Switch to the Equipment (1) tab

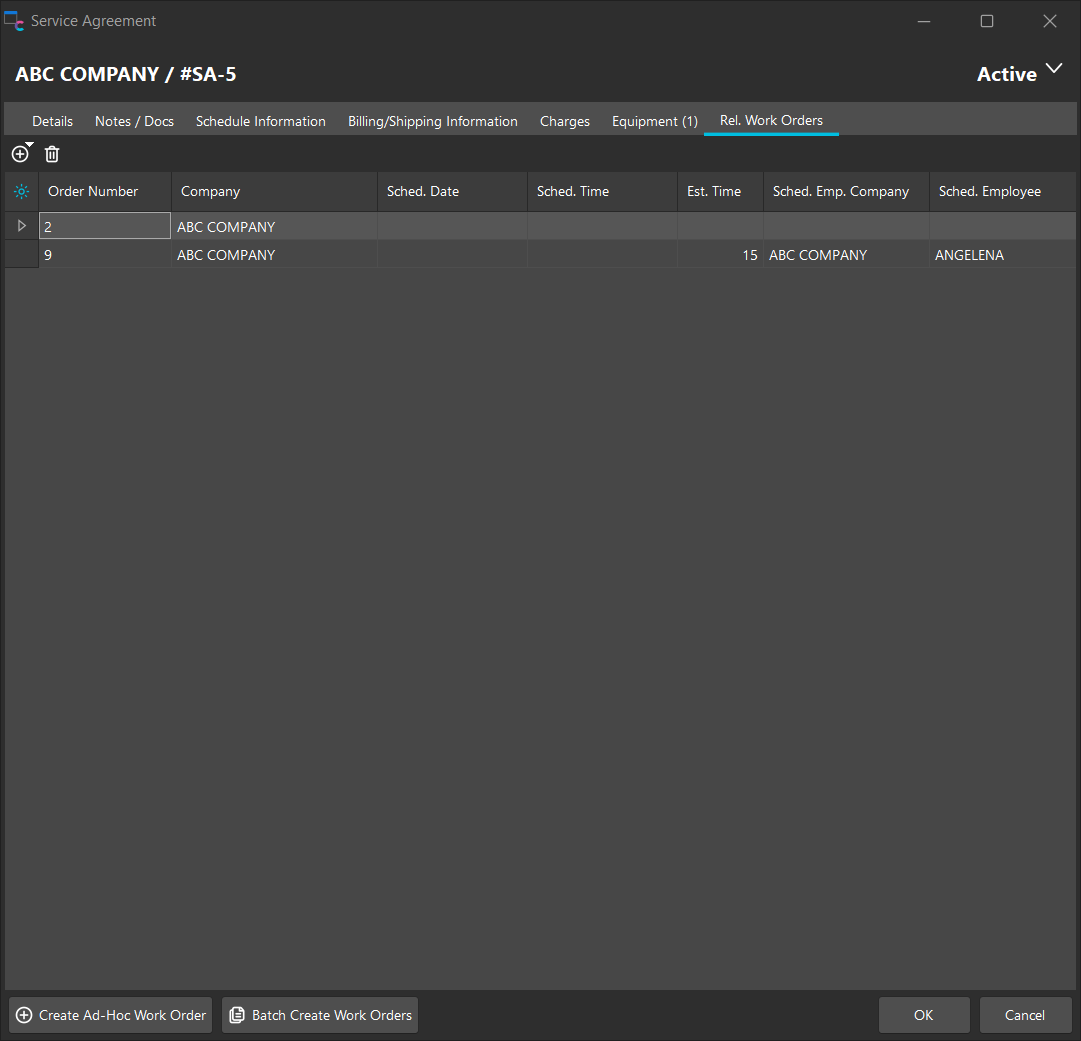click(x=654, y=121)
